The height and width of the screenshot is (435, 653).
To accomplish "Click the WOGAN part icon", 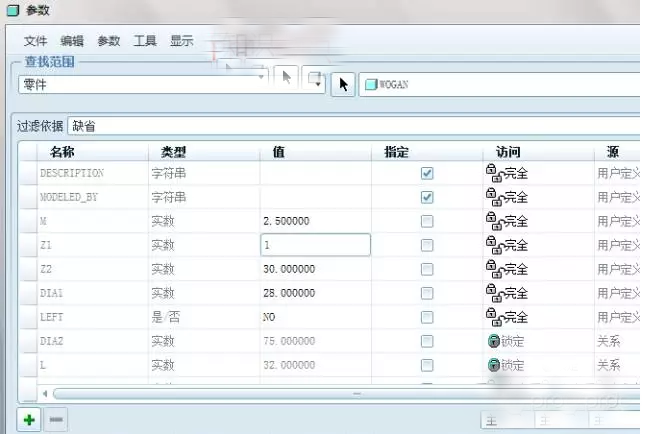I will (x=369, y=84).
